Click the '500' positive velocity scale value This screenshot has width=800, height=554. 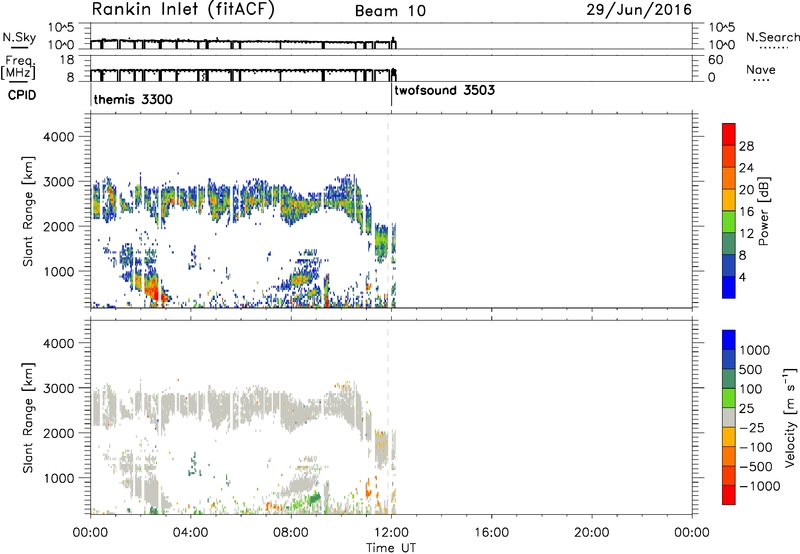[x=751, y=369]
